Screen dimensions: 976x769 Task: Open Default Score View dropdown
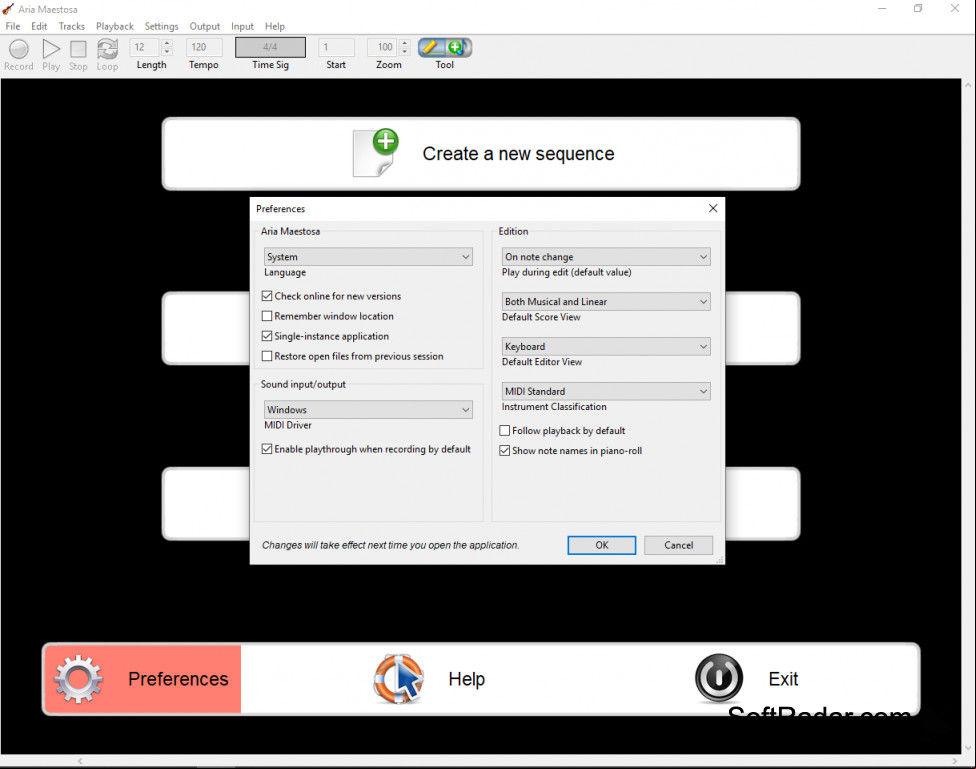pos(606,301)
